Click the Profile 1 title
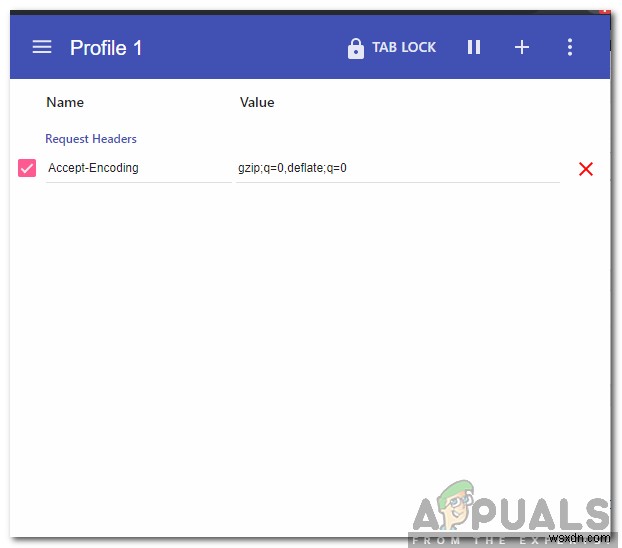Image resolution: width=622 pixels, height=548 pixels. [x=106, y=48]
